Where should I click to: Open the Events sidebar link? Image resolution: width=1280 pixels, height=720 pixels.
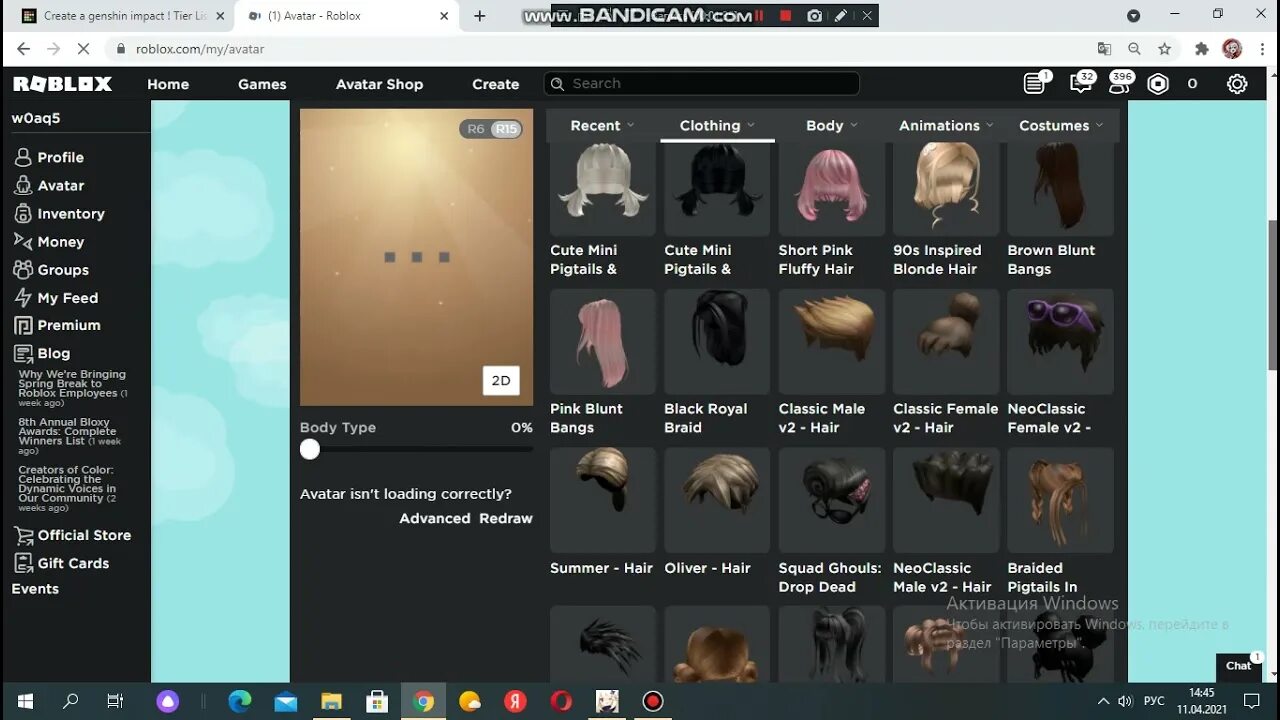coord(35,589)
